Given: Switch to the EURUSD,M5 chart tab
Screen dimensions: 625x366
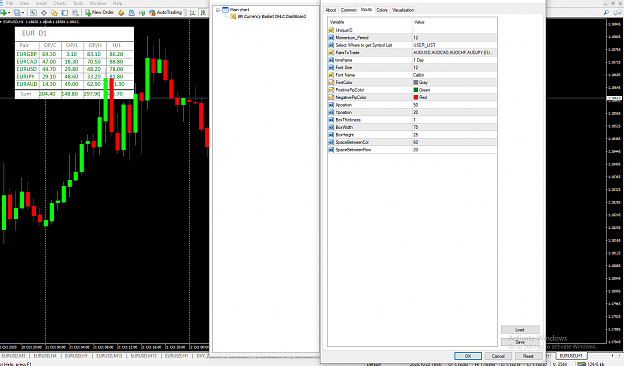Looking at the screenshot, I should point(14,356).
